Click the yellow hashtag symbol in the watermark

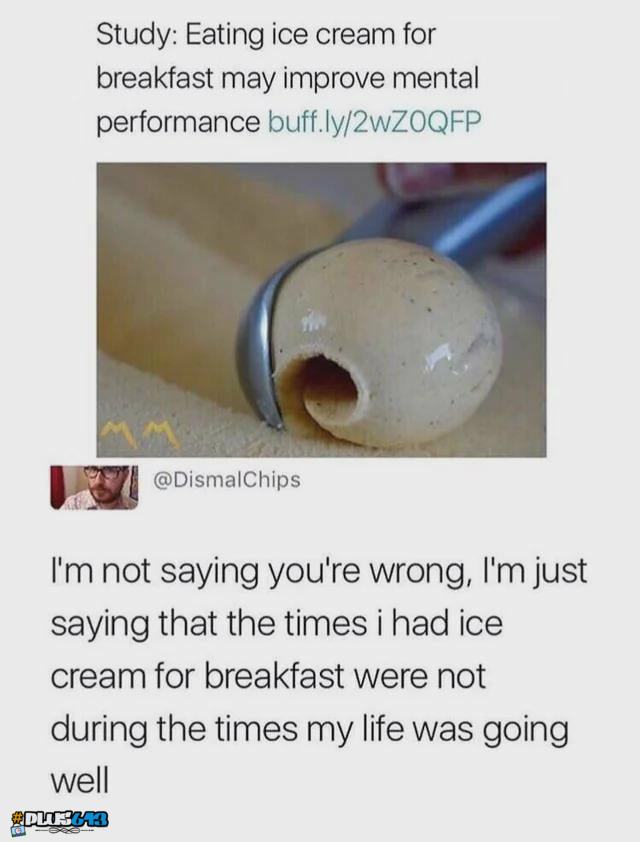coord(18,818)
